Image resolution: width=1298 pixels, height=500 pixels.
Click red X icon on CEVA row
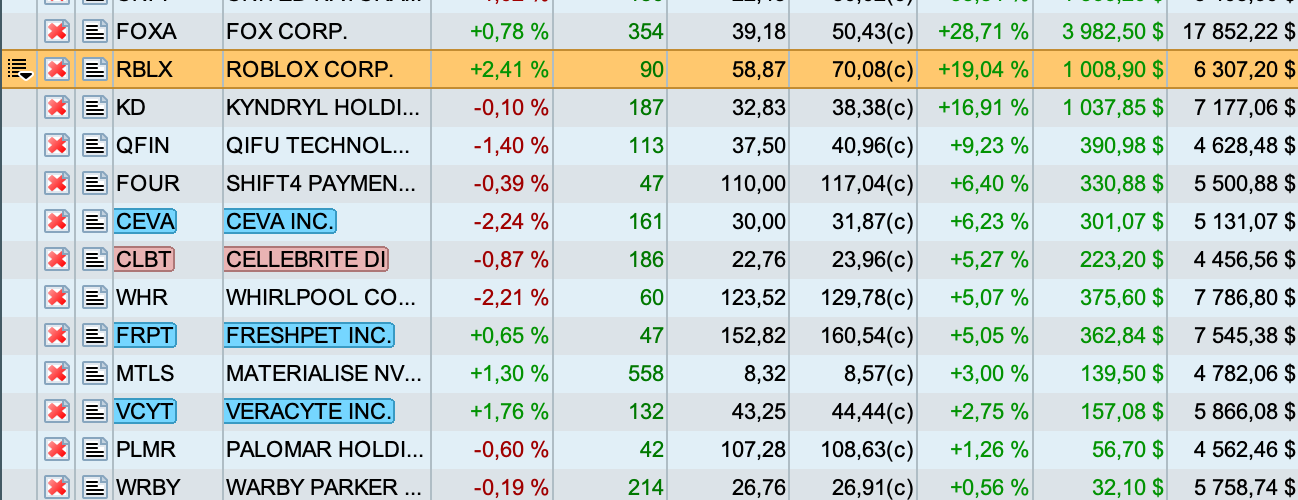(57, 222)
